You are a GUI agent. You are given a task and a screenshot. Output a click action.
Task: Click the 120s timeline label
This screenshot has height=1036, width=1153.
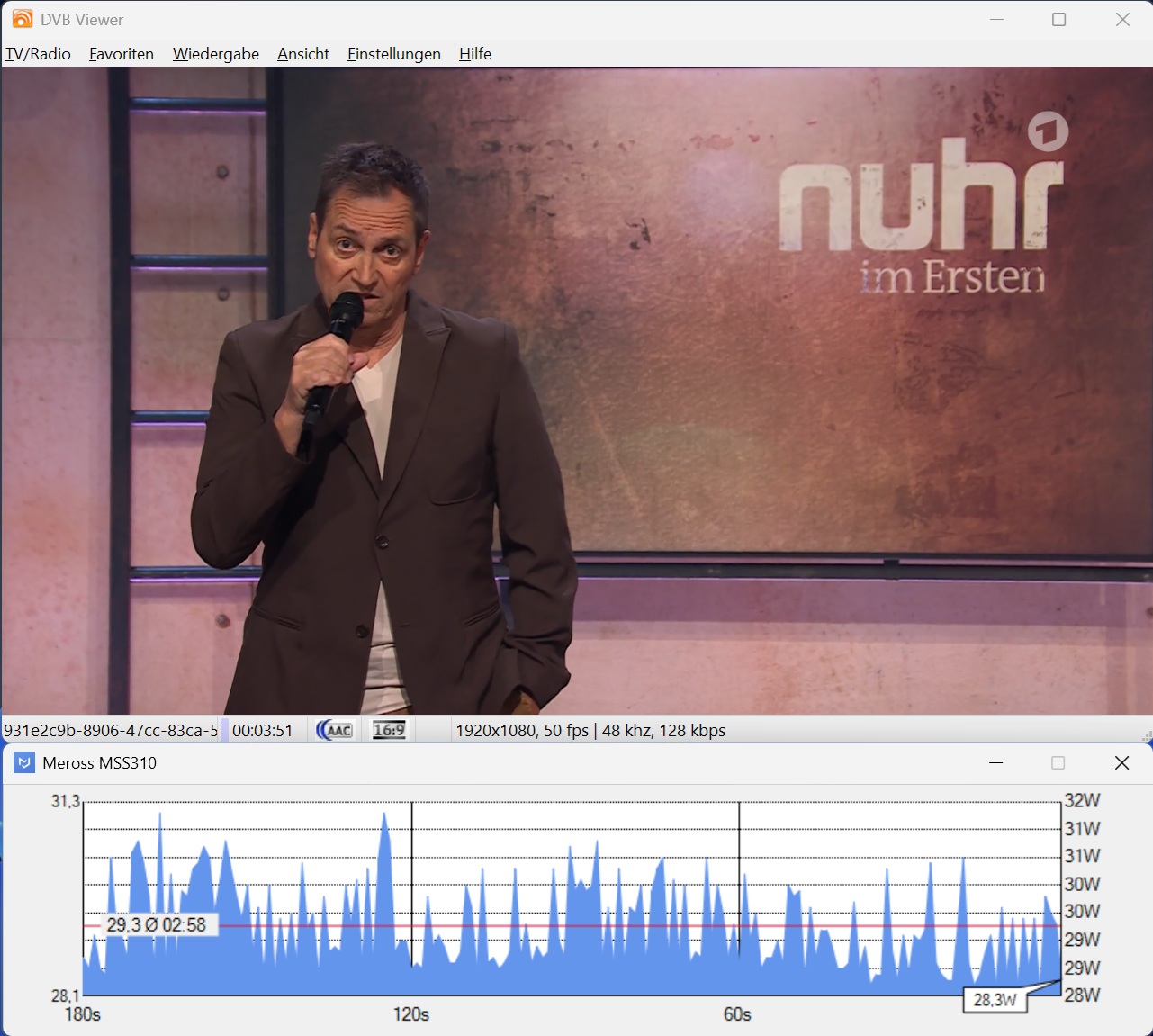pyautogui.click(x=411, y=1014)
